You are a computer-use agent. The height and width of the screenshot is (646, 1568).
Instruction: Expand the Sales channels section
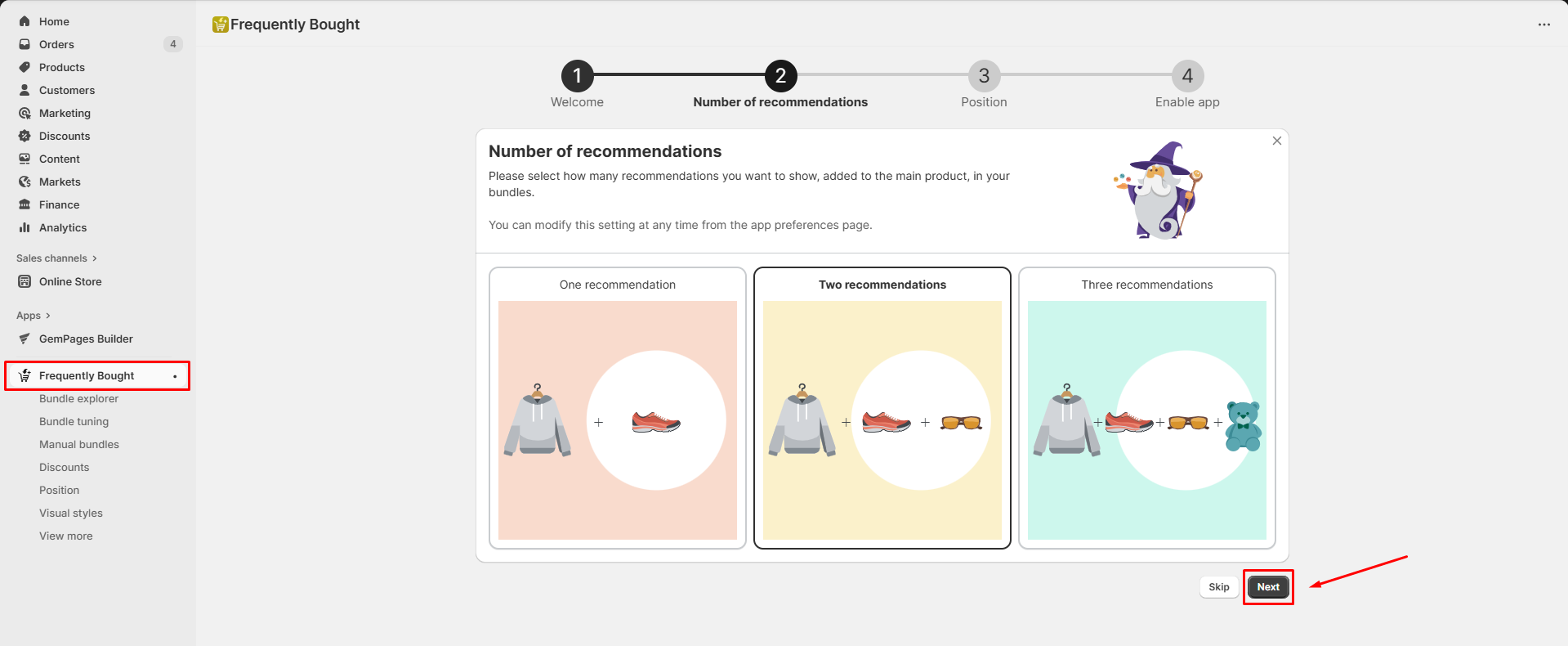(x=95, y=258)
